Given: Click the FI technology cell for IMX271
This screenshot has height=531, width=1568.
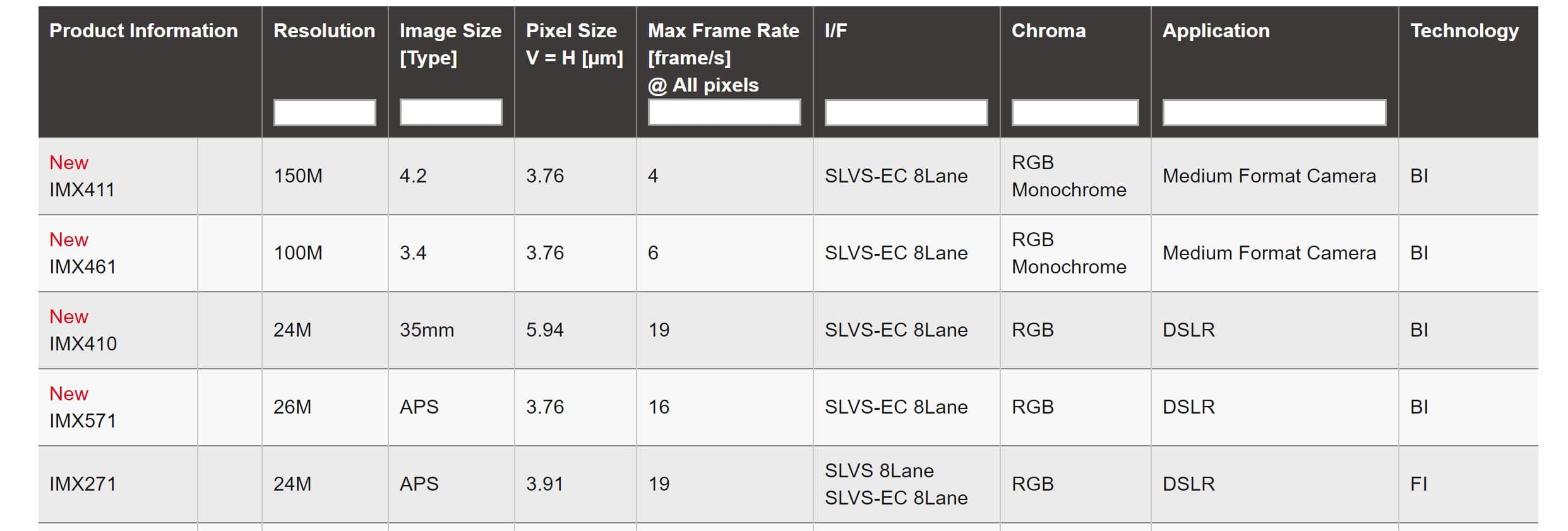Looking at the screenshot, I should tap(1418, 484).
